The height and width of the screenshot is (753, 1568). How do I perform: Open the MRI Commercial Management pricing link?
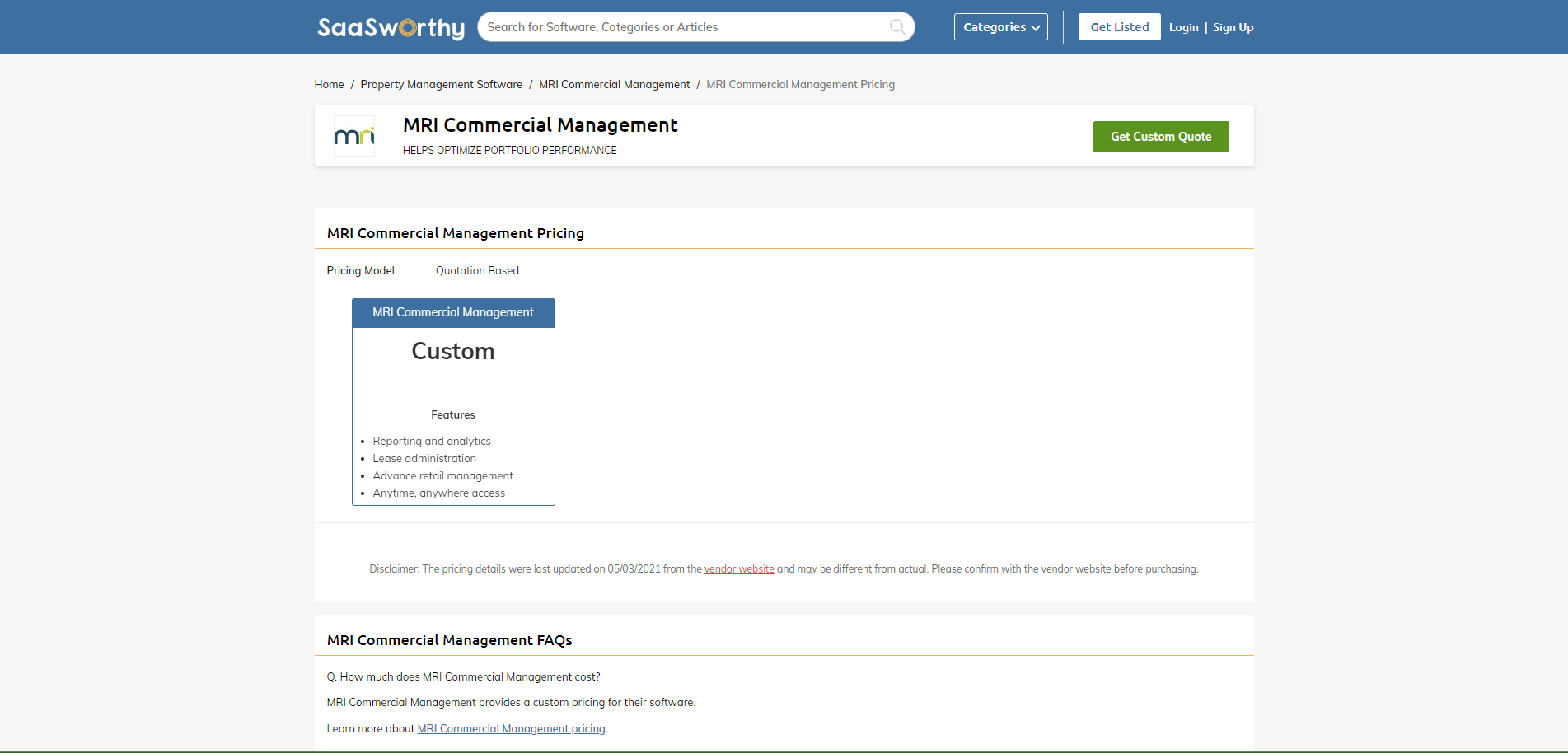click(x=512, y=728)
